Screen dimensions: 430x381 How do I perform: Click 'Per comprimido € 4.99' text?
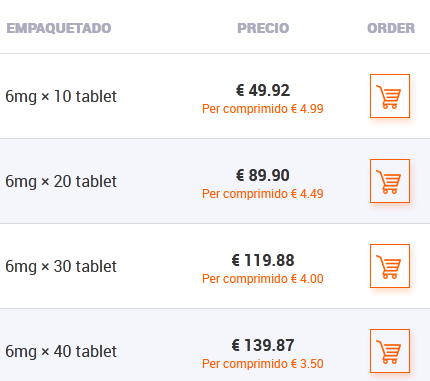(x=263, y=109)
